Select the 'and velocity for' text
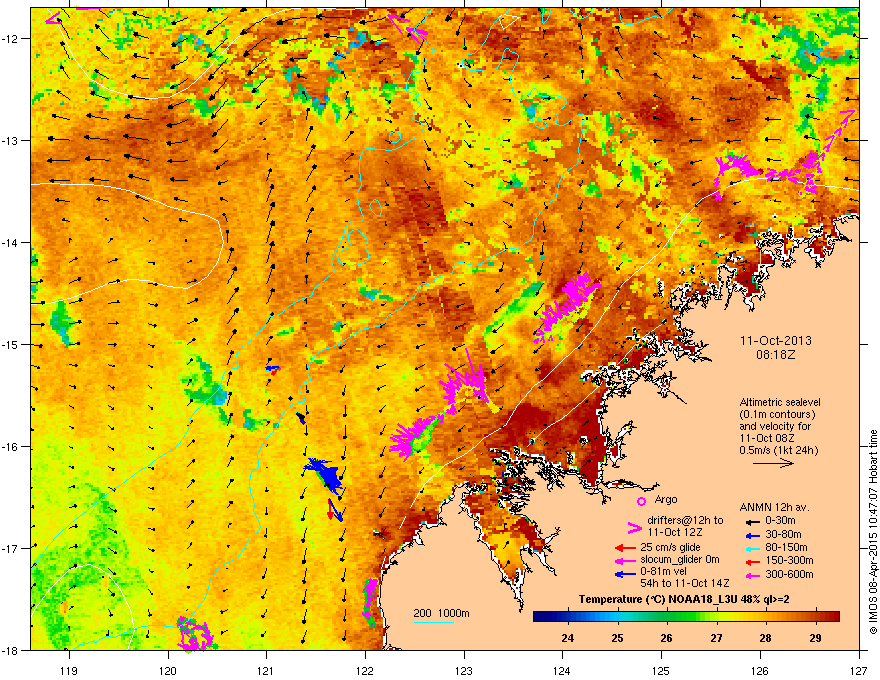 (774, 426)
